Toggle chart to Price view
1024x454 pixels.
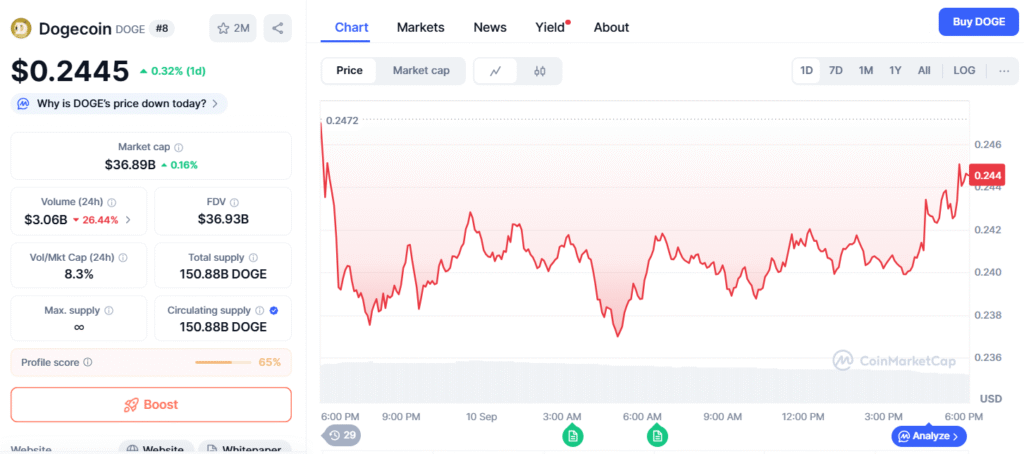(349, 71)
